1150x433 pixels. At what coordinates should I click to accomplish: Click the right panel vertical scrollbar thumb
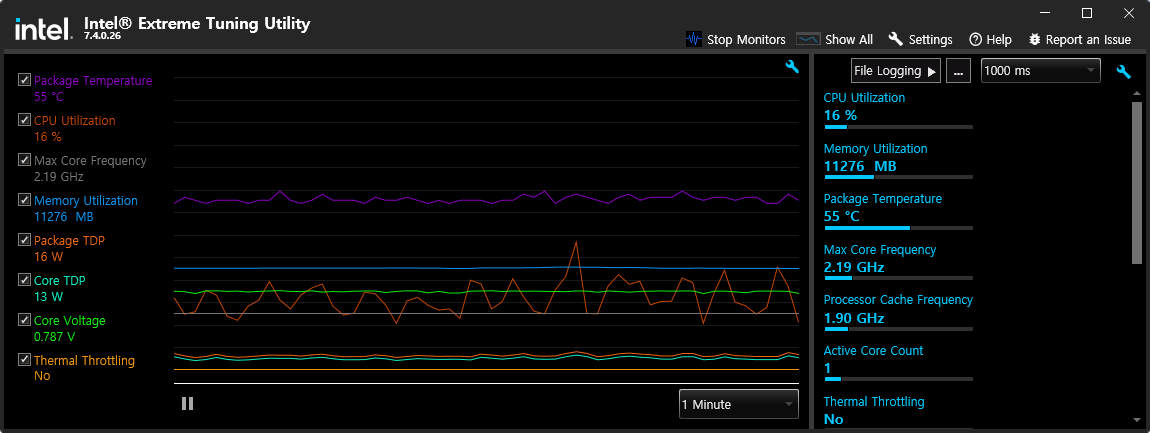(x=1137, y=183)
